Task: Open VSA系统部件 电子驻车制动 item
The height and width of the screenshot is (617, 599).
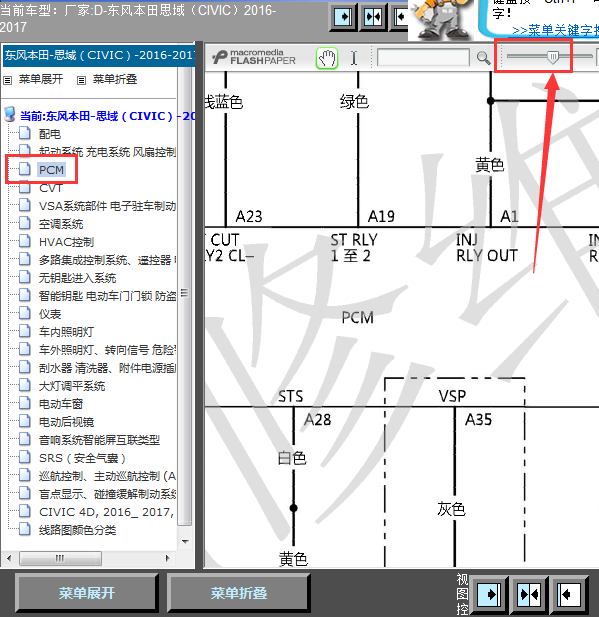Action: pos(107,206)
